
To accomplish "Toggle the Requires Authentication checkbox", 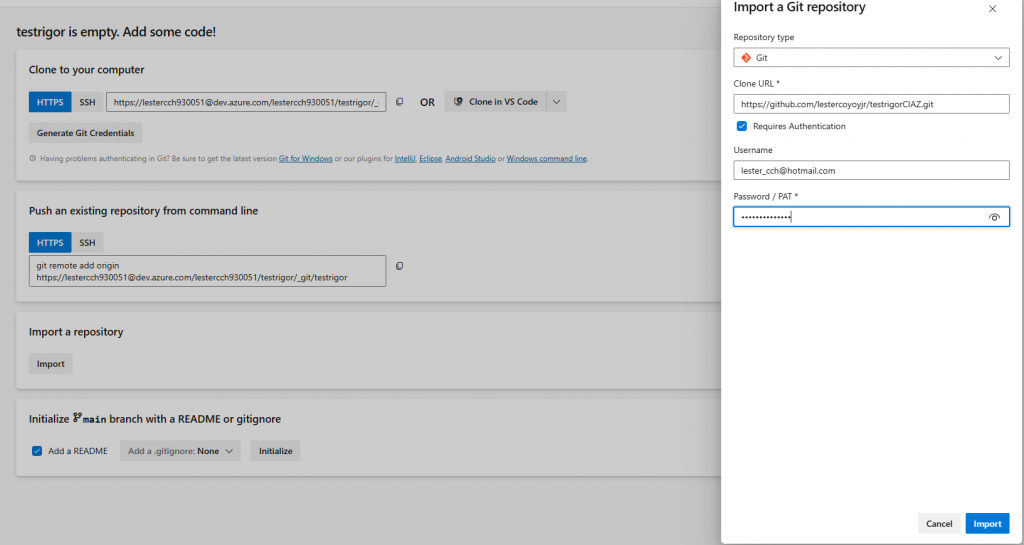I will (x=741, y=126).
